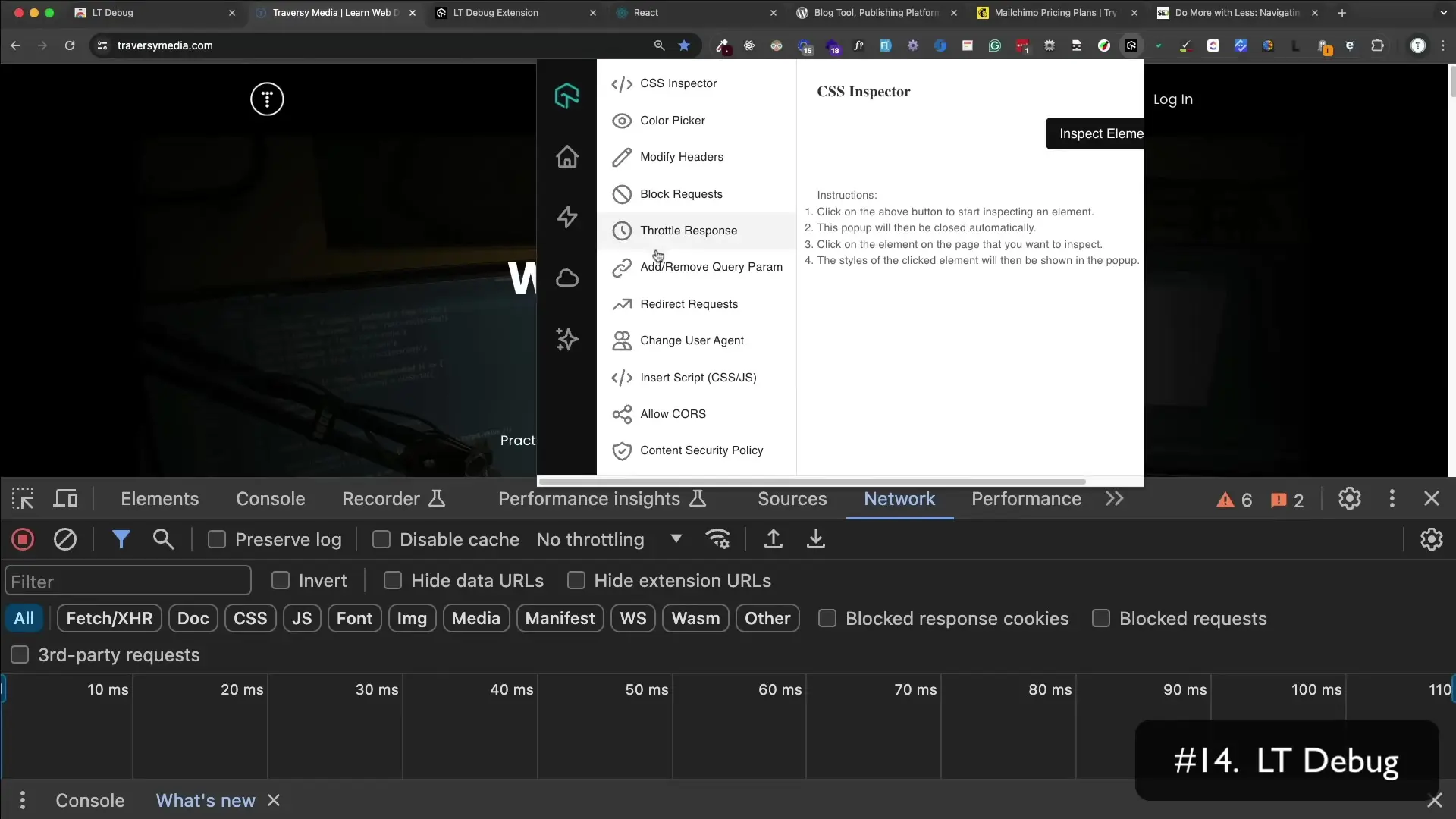Open Chrome extensions puzzle icon
Image resolution: width=1456 pixels, height=819 pixels.
1377,45
